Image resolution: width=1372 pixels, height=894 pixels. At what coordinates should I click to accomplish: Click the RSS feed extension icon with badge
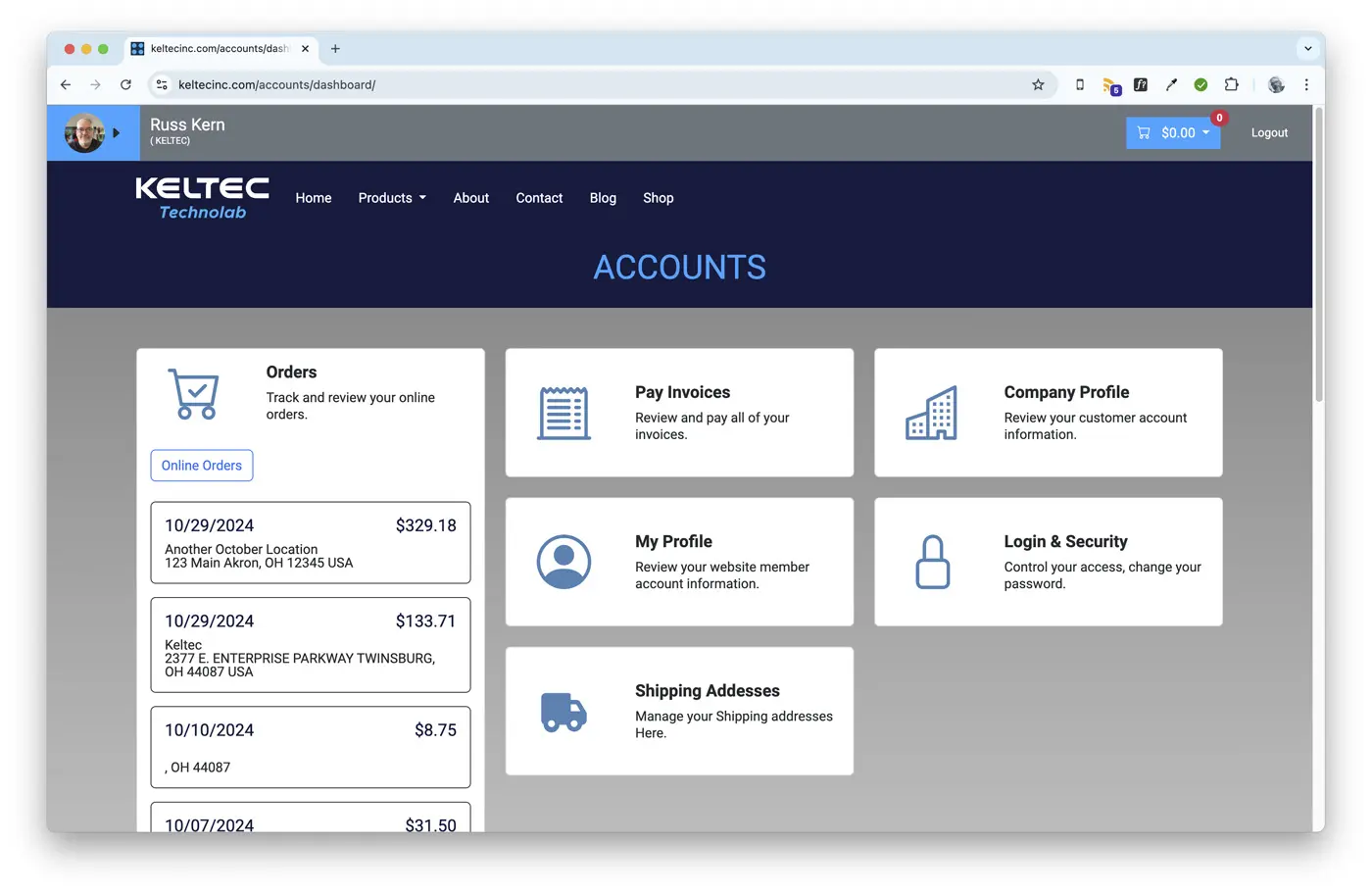(1110, 85)
